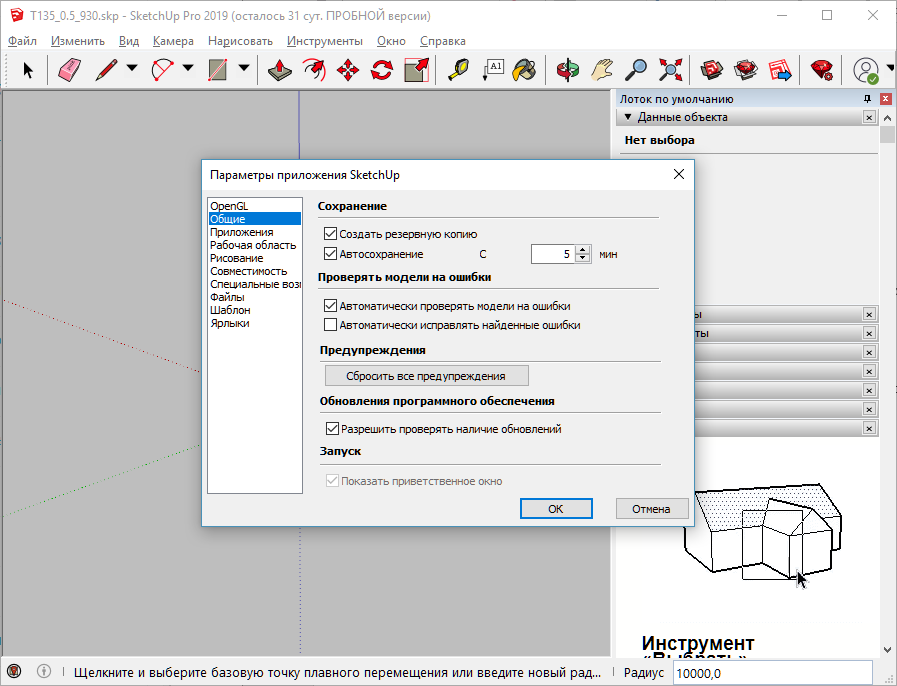The width and height of the screenshot is (897, 686).
Task: Select the Rotate tool
Action: (x=382, y=70)
